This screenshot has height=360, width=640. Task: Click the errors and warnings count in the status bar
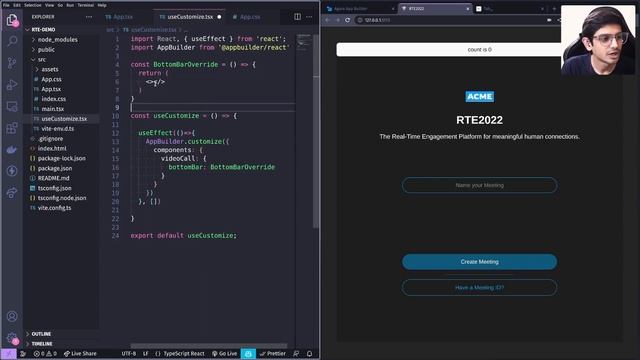tap(45, 354)
